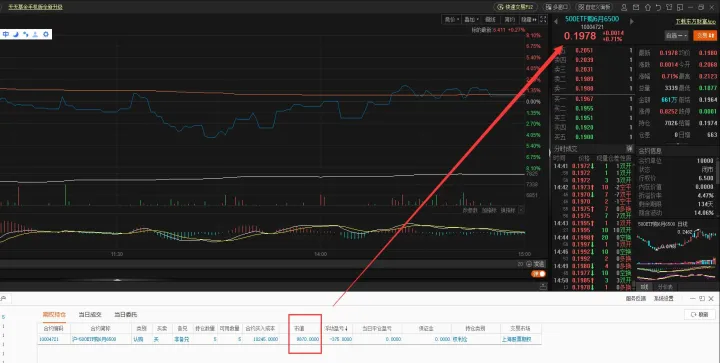The height and width of the screenshot is (363, 720).
Task: Open the 下载东方财富app link
Action: 696,22
